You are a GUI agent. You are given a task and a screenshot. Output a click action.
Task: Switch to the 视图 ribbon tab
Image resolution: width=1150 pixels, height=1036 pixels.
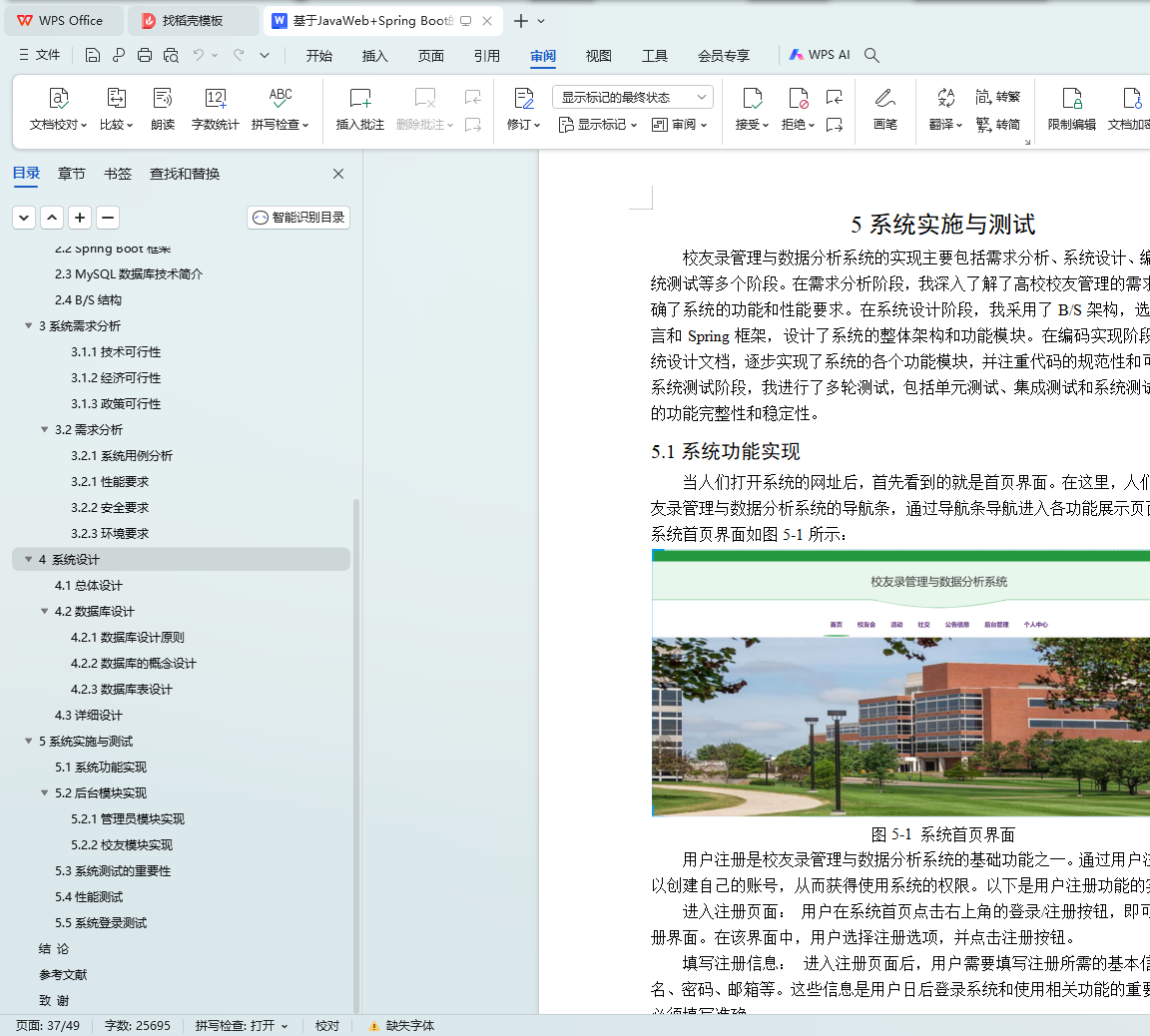[x=598, y=56]
